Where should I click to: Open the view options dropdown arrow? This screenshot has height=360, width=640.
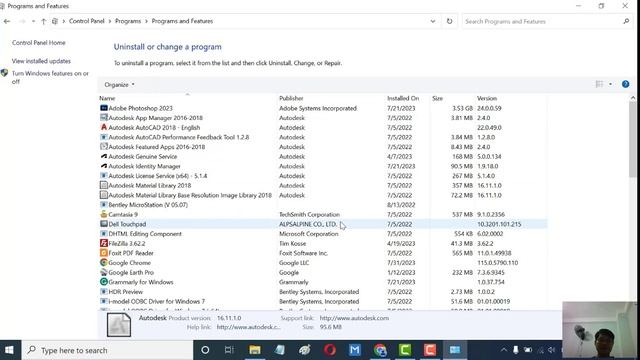(611, 84)
